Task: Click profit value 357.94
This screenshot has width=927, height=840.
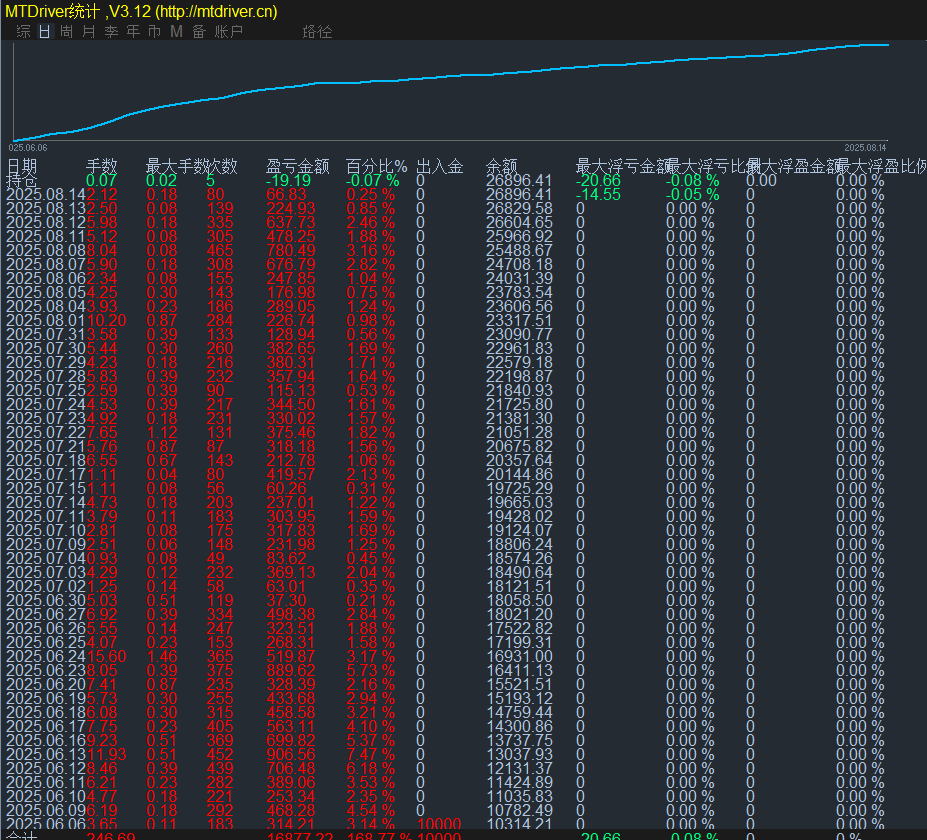Action: pos(291,377)
